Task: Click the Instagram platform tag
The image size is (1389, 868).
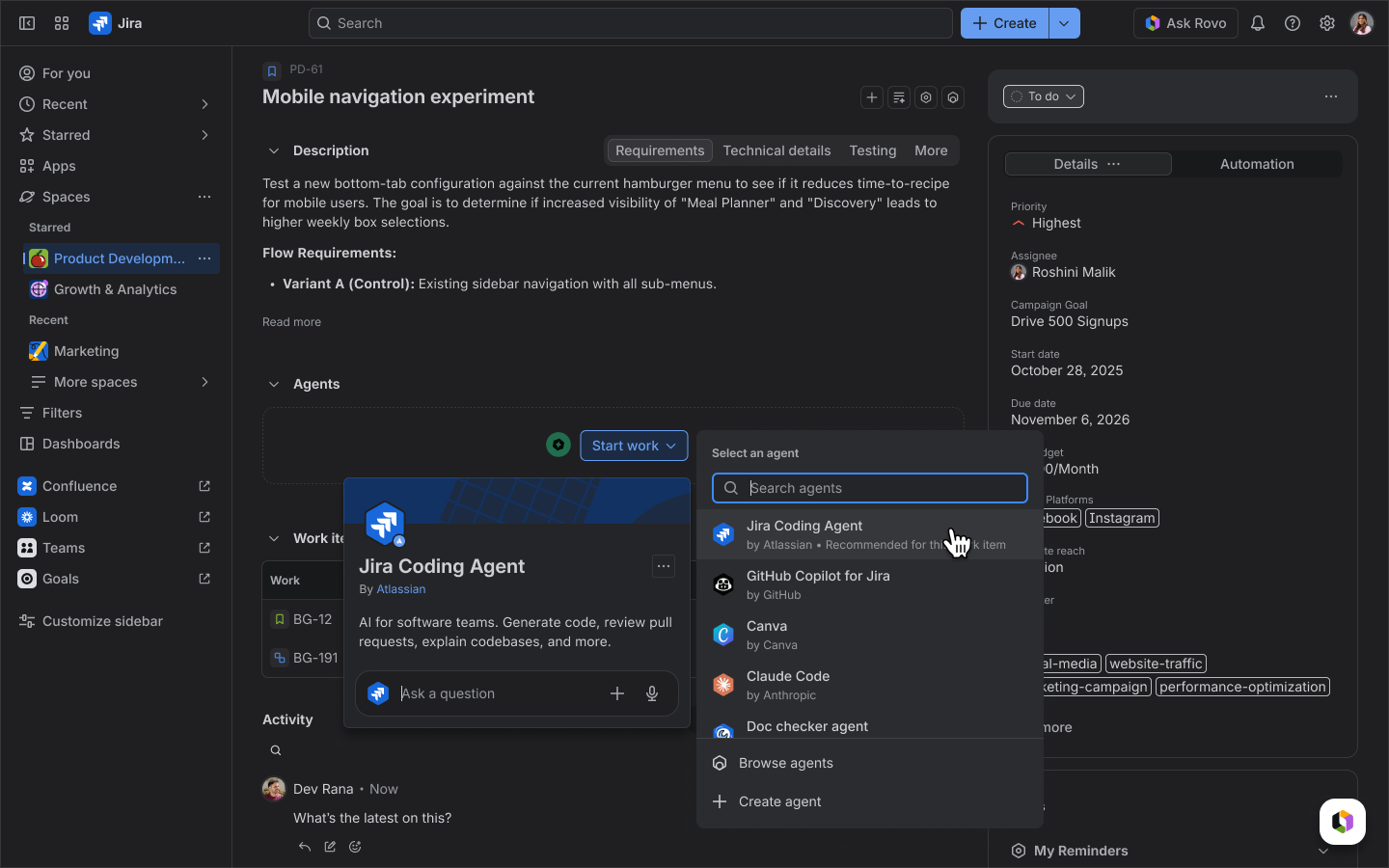Action: [1122, 518]
